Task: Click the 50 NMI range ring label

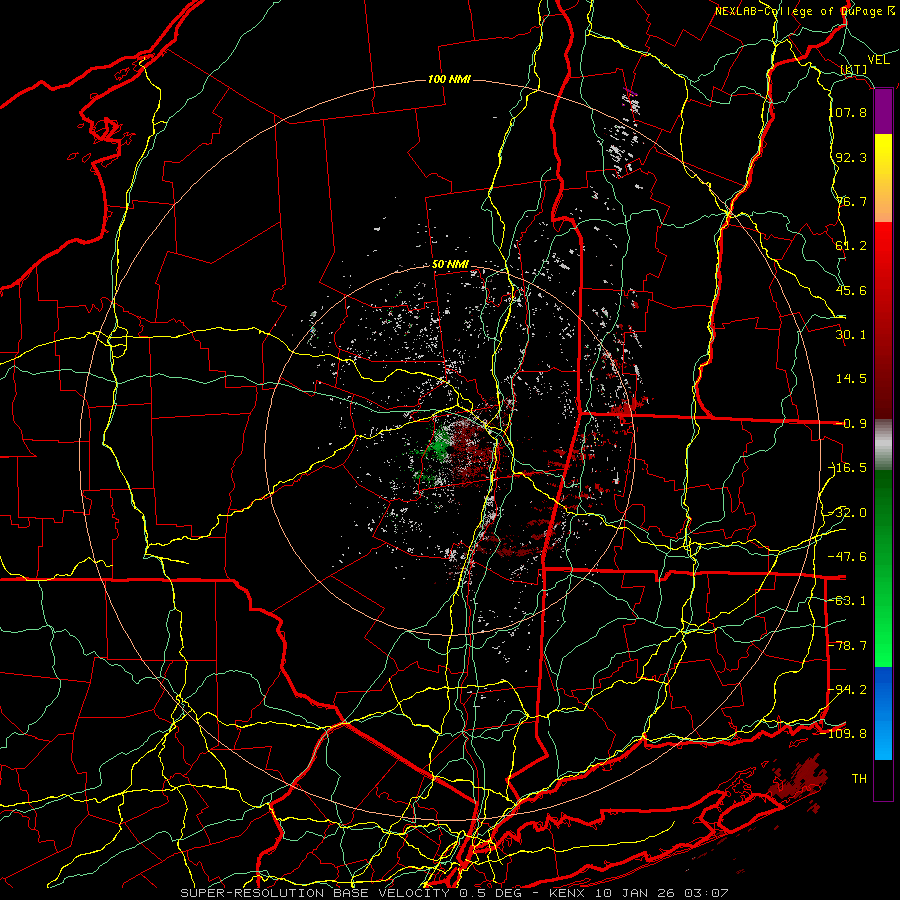Action: (450, 264)
